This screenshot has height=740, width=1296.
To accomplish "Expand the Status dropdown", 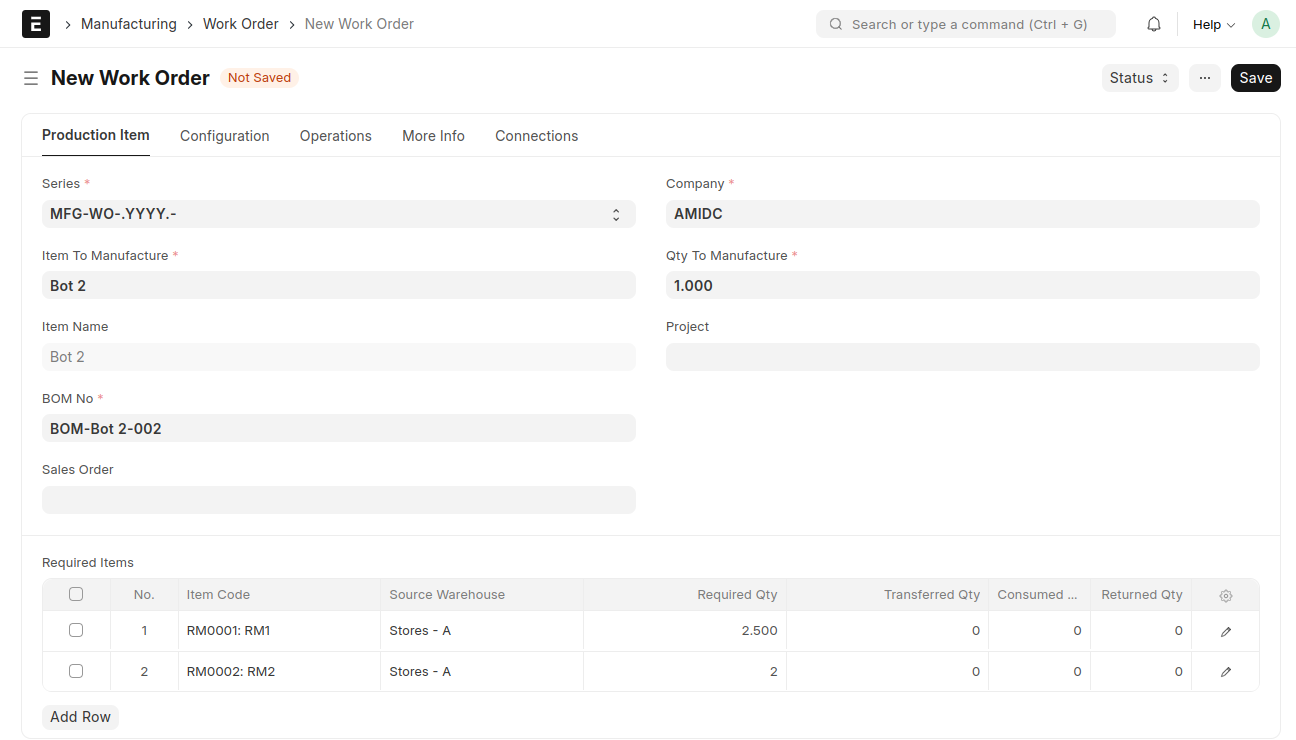I will tap(1139, 78).
